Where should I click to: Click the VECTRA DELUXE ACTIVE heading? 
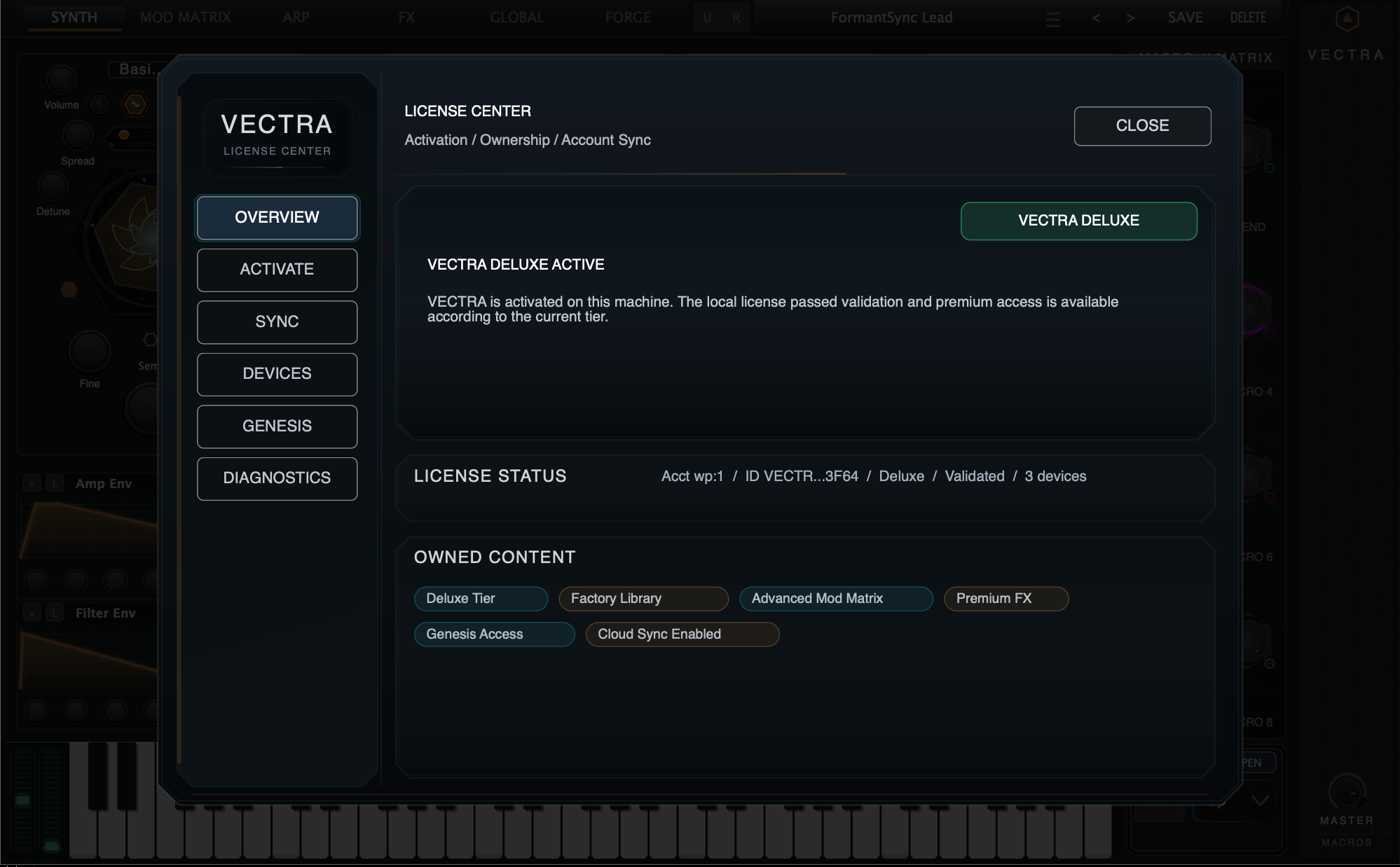click(x=516, y=265)
